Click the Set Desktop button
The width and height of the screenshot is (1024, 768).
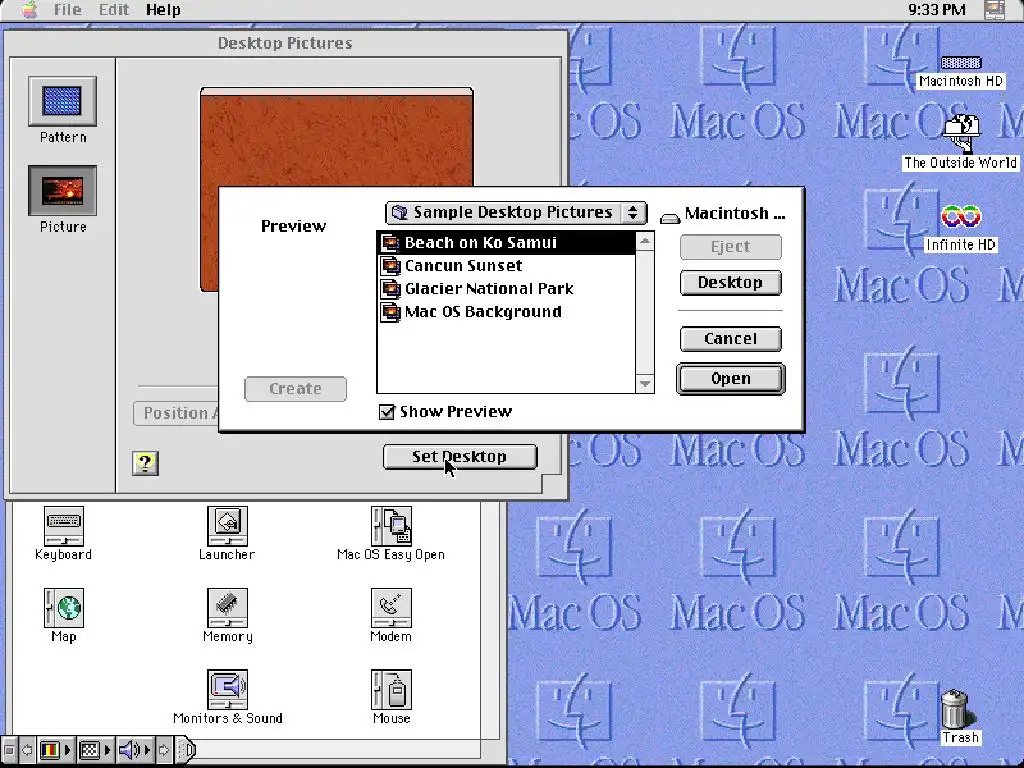coord(460,456)
